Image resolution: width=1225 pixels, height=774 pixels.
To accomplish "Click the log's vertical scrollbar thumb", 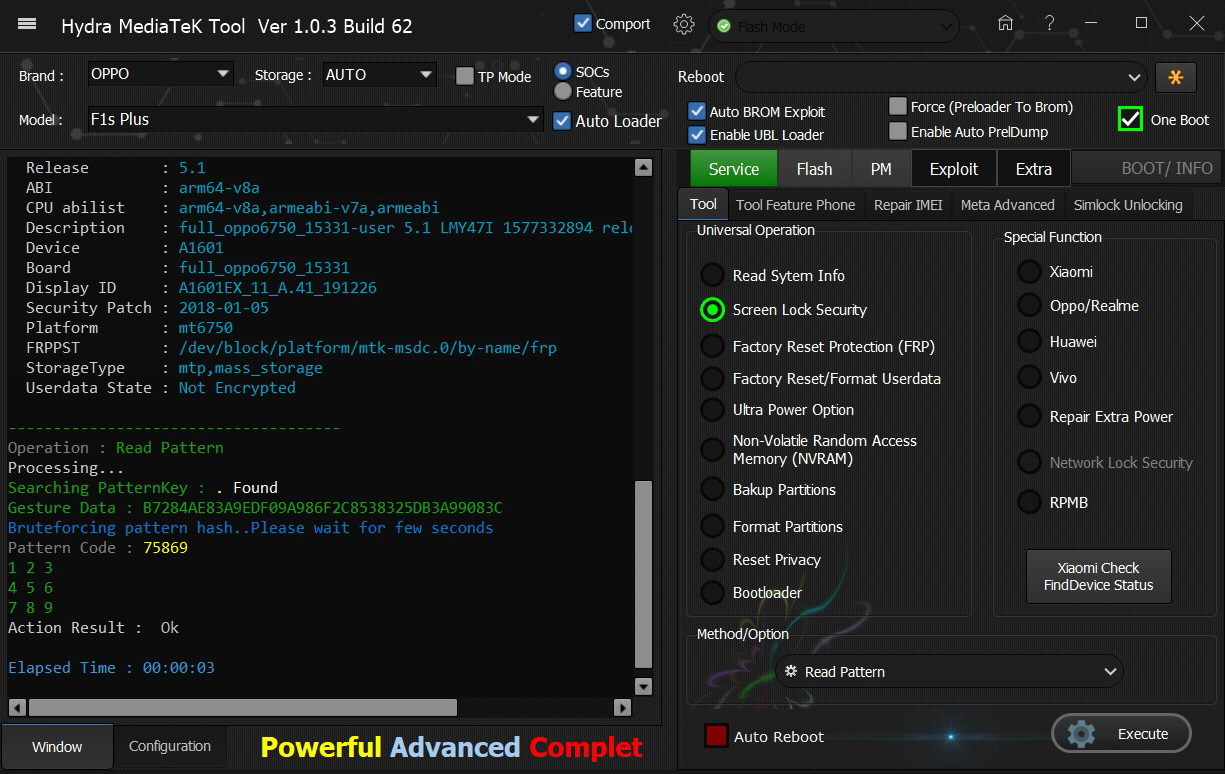I will click(x=644, y=573).
